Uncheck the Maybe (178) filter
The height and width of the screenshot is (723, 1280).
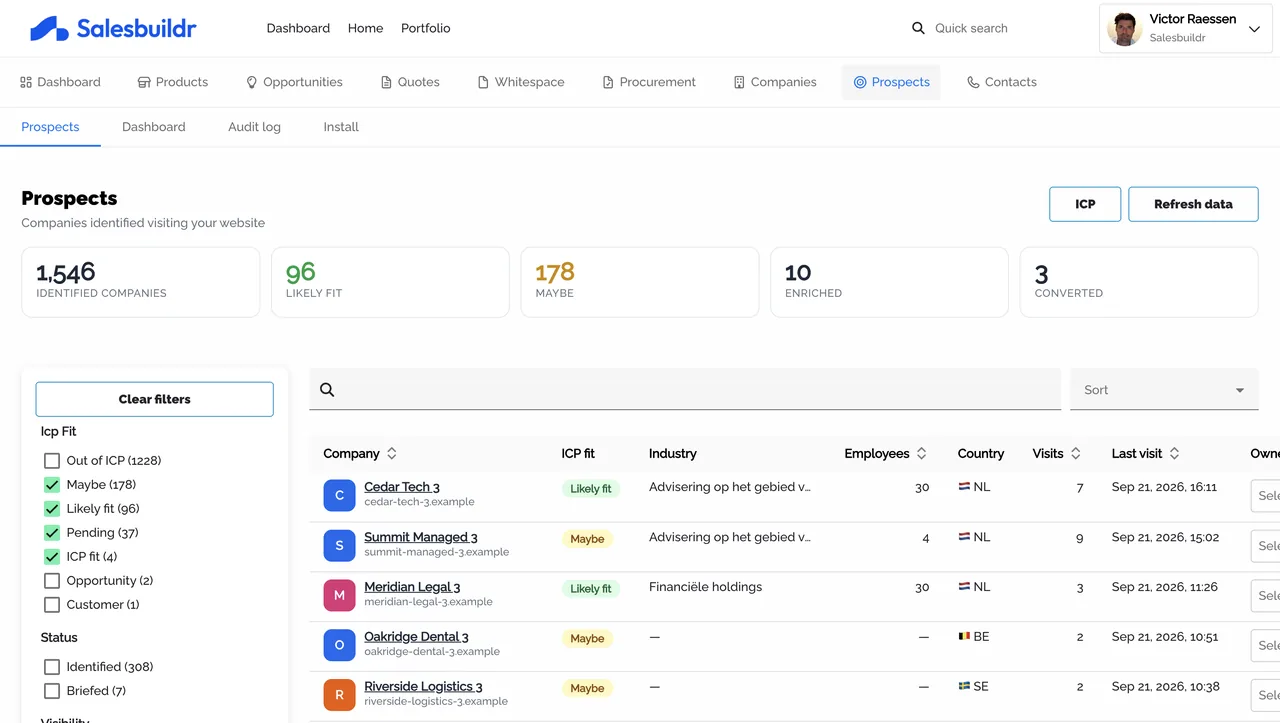pyautogui.click(x=52, y=485)
